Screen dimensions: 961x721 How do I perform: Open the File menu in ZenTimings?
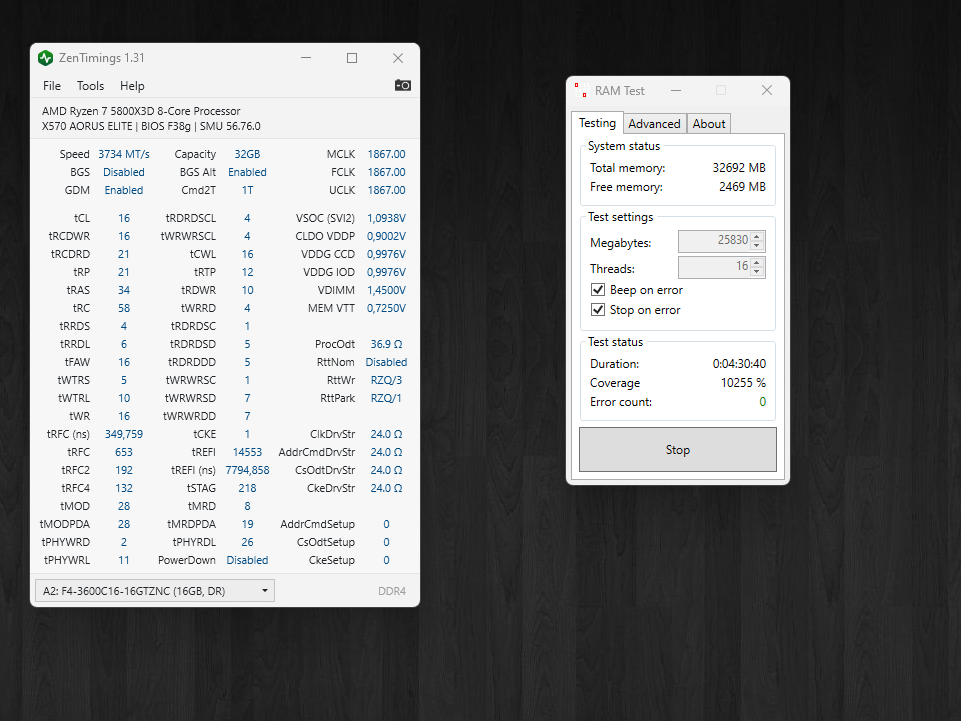click(x=51, y=86)
